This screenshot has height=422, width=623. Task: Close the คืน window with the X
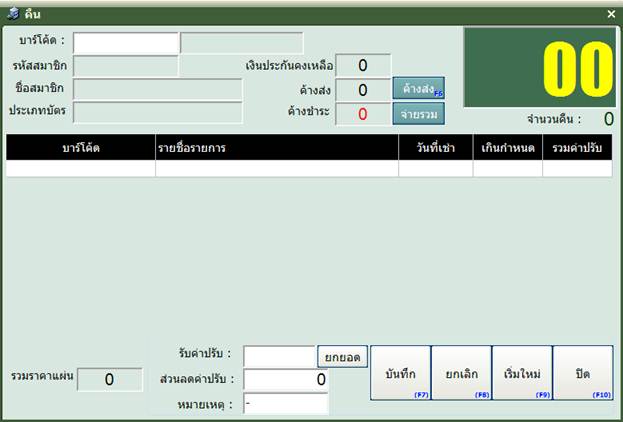[x=611, y=14]
